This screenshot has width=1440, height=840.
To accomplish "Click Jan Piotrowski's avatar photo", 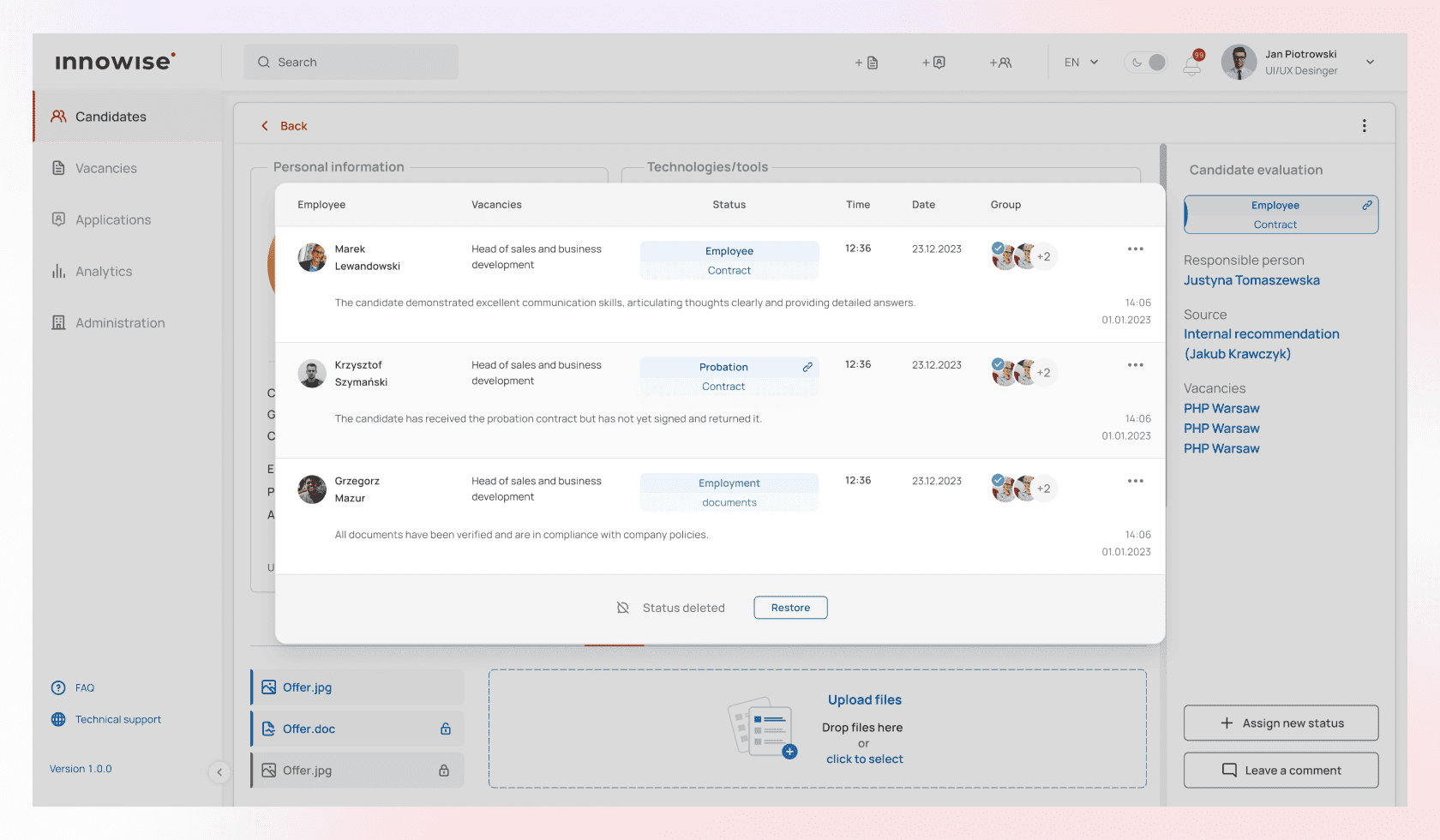I will [1239, 63].
